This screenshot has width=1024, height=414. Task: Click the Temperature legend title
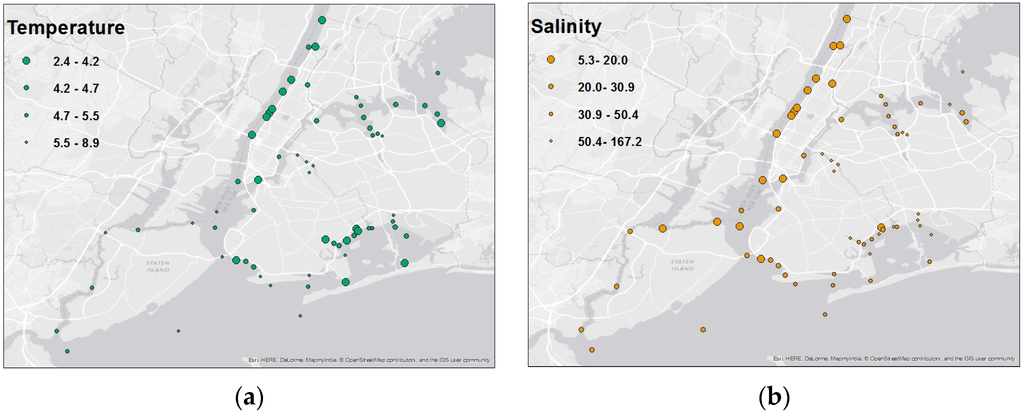coord(69,29)
